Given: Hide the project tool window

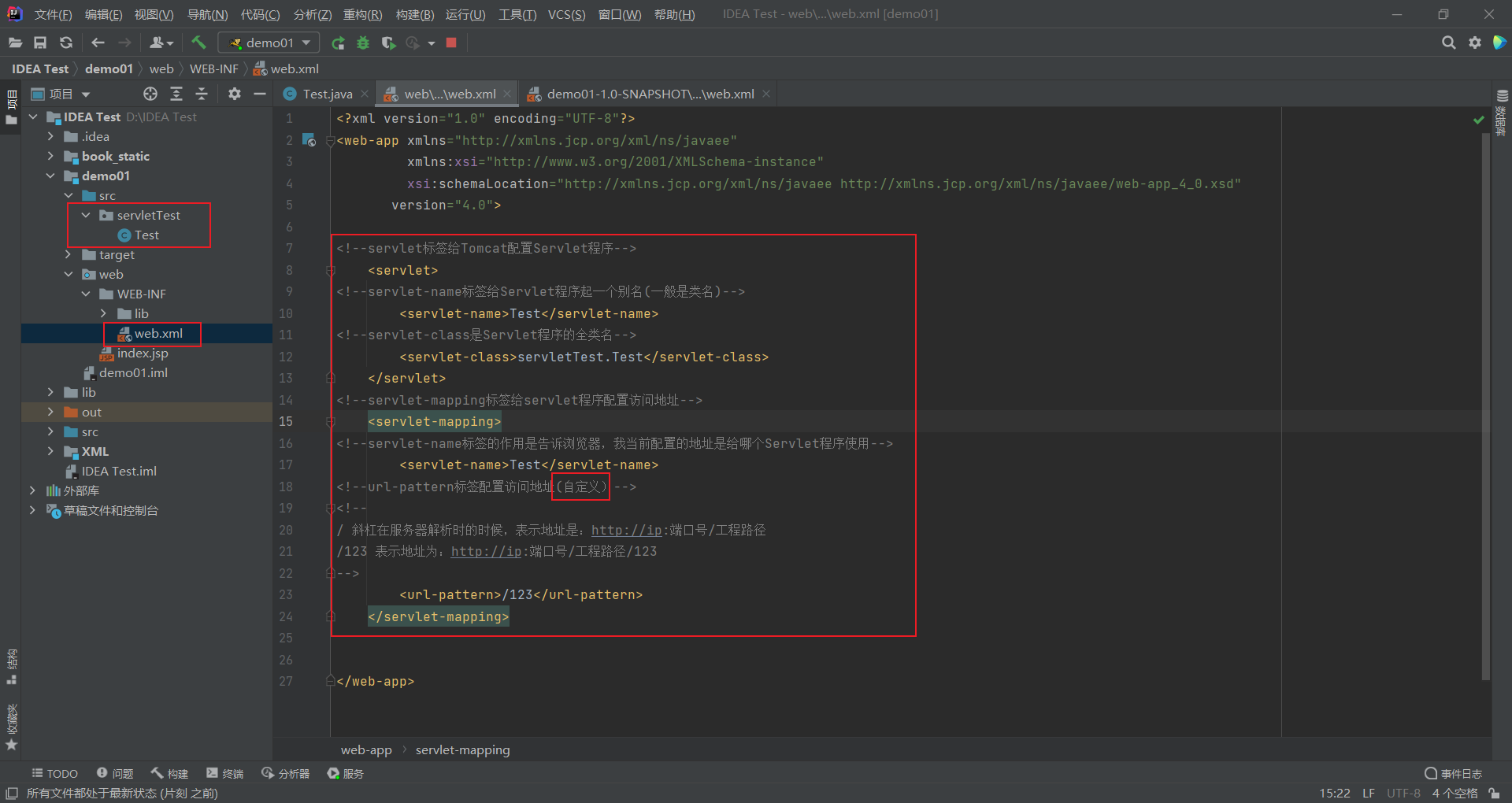Looking at the screenshot, I should click(x=260, y=94).
